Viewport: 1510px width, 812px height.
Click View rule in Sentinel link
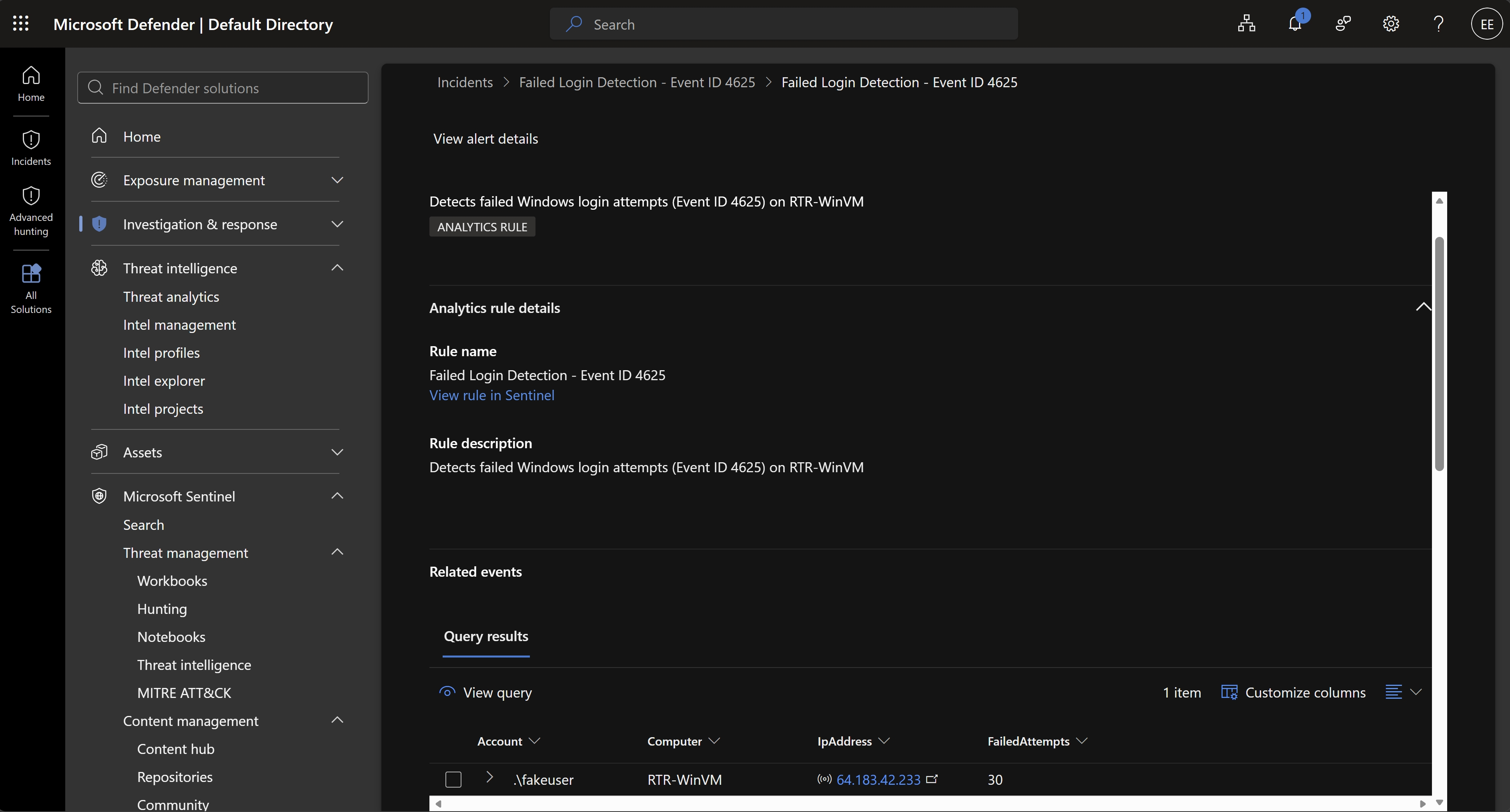click(x=492, y=395)
